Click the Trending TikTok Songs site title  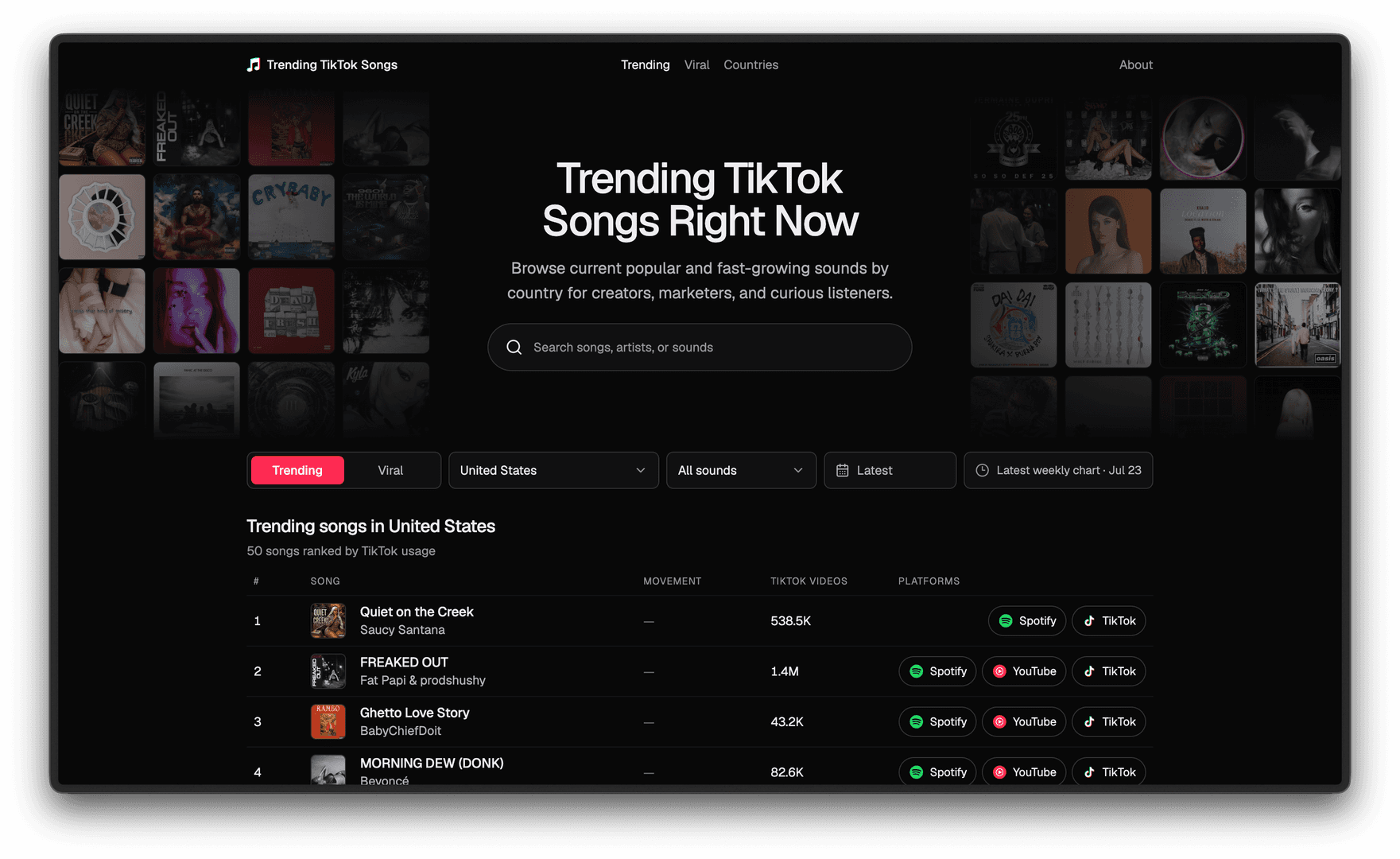pos(332,65)
